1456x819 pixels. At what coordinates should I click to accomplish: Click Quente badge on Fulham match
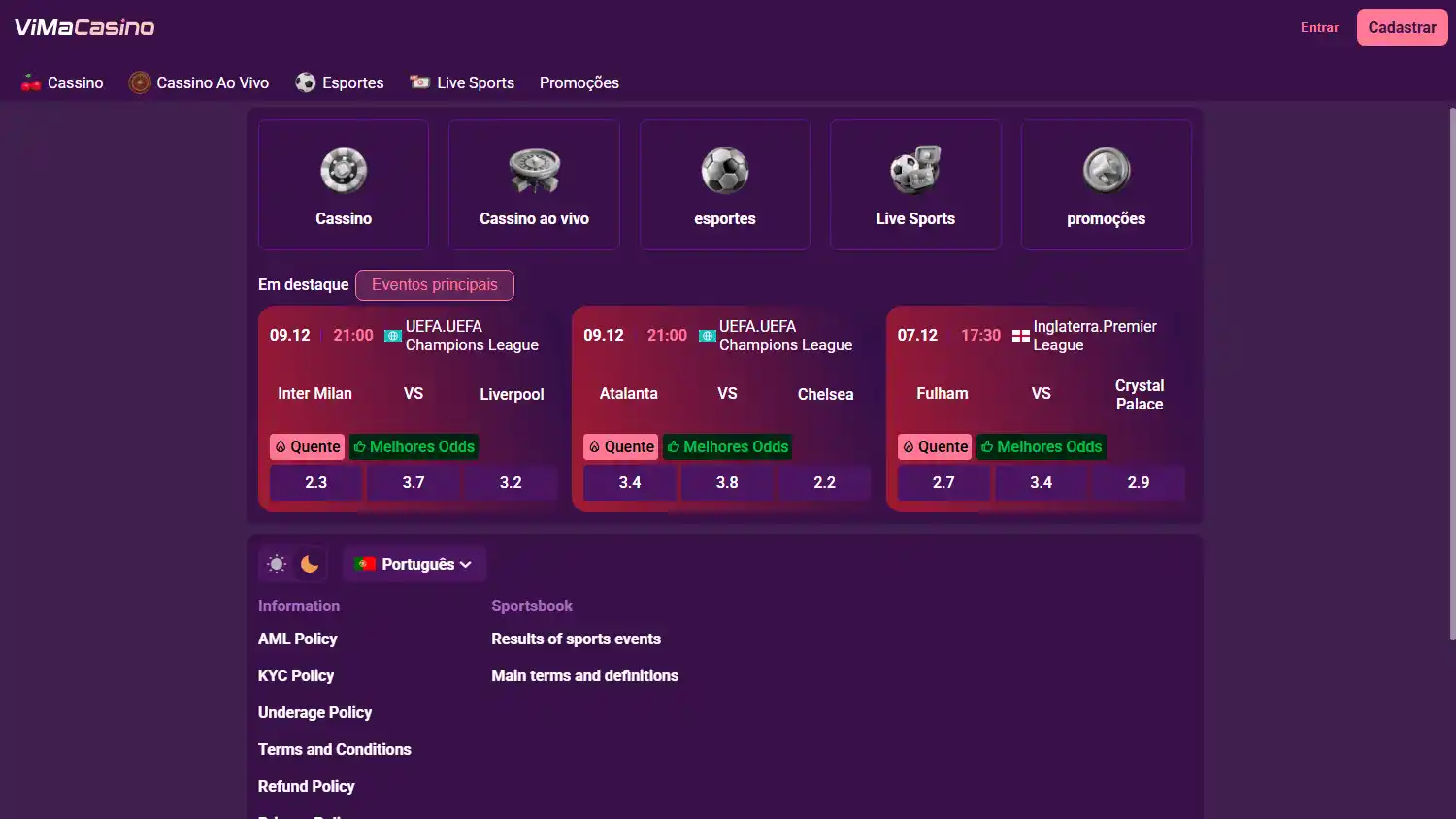coord(935,446)
